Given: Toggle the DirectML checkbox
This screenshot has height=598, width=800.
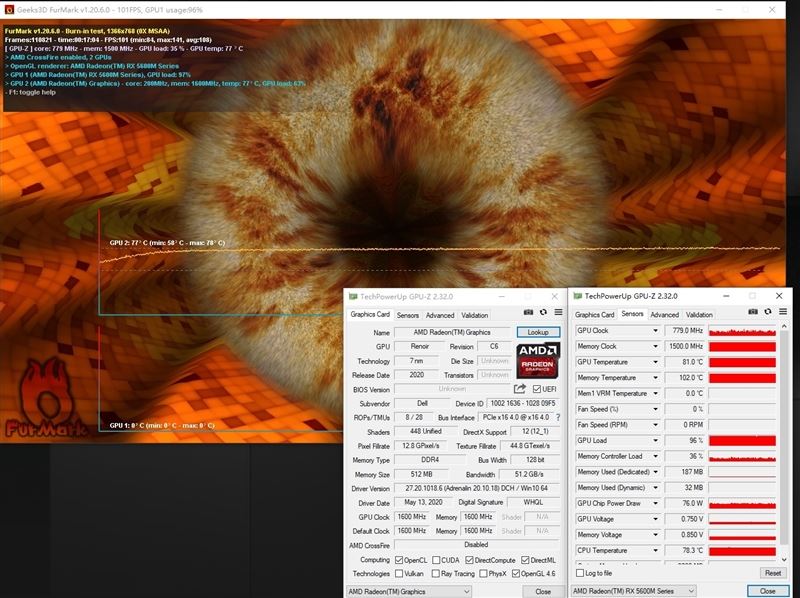Looking at the screenshot, I should 525,560.
